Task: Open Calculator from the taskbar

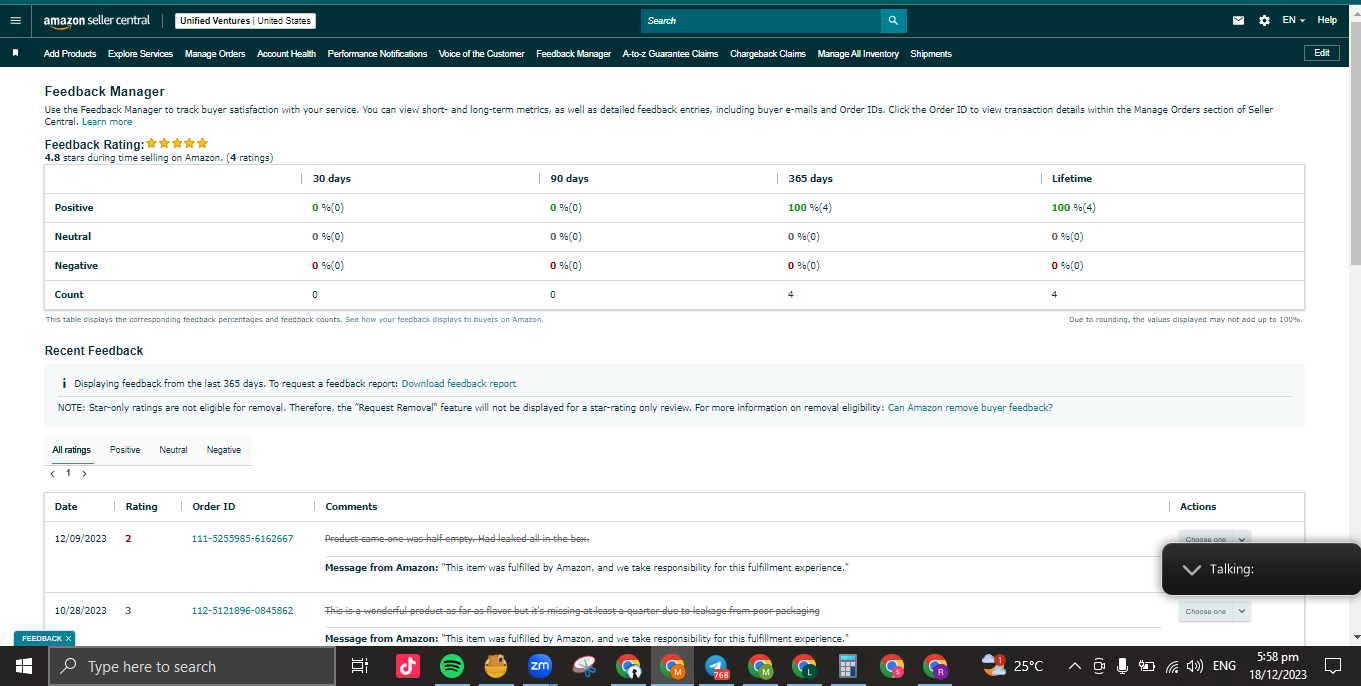Action: coord(848,666)
